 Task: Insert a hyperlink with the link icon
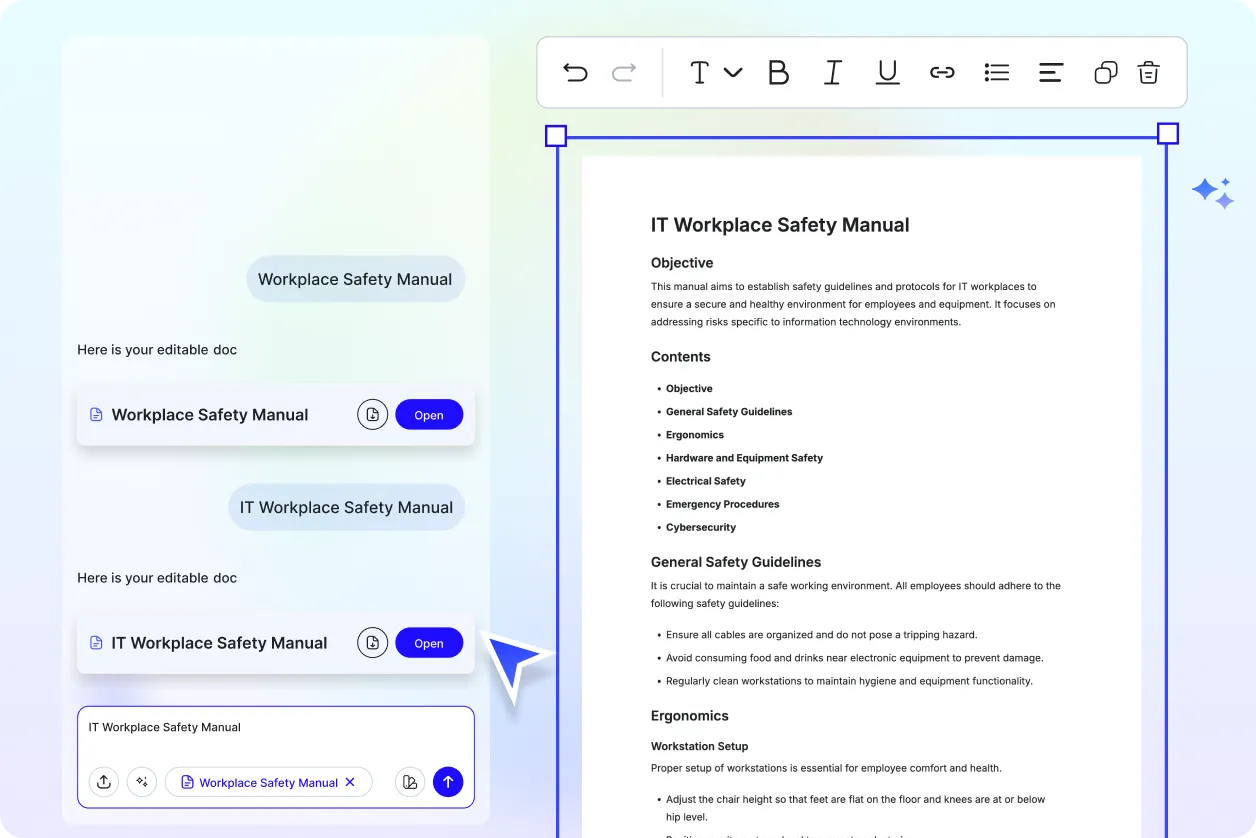[x=942, y=72]
